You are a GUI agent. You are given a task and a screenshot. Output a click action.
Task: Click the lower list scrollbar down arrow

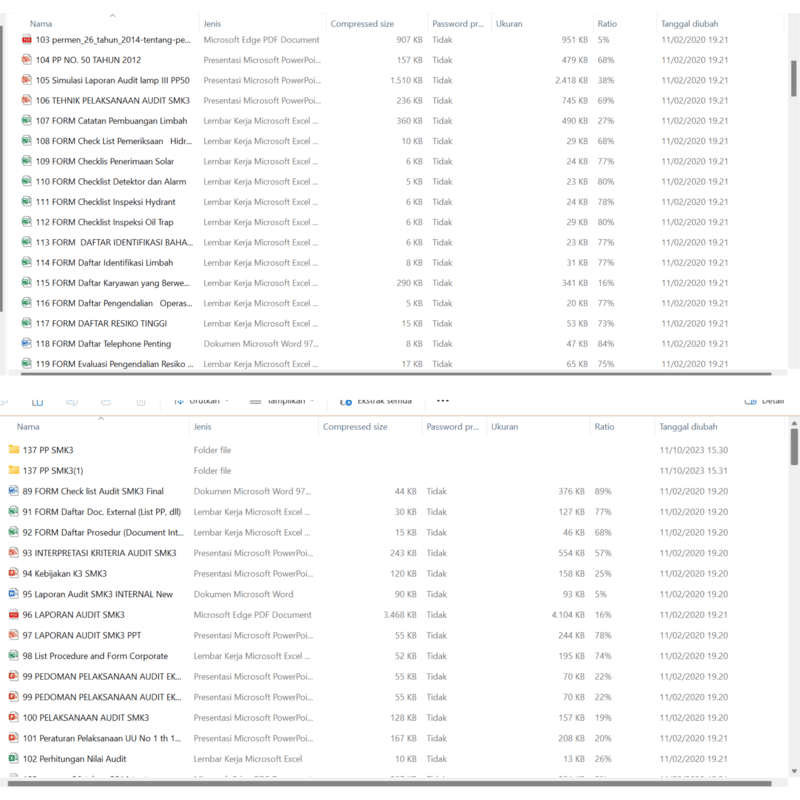pyautogui.click(x=793, y=771)
